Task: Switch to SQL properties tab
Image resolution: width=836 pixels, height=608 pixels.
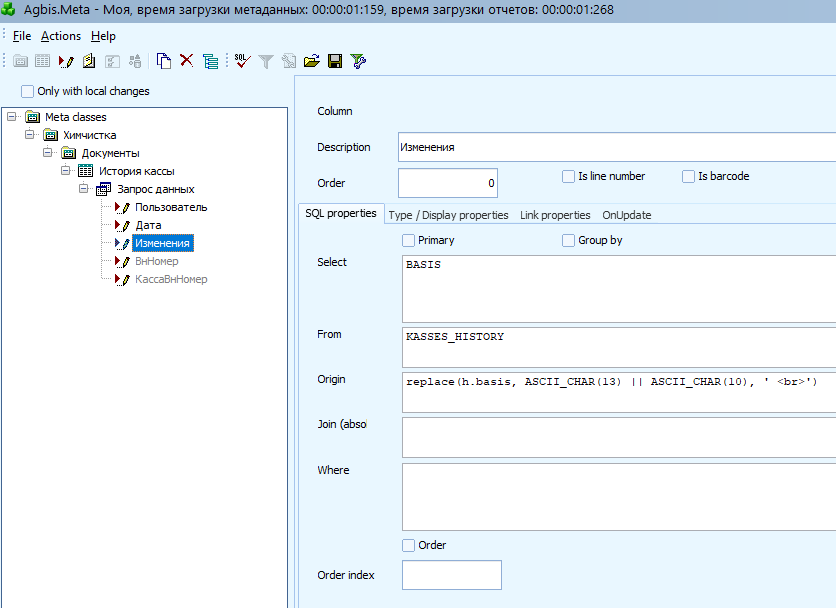Action: click(341, 213)
